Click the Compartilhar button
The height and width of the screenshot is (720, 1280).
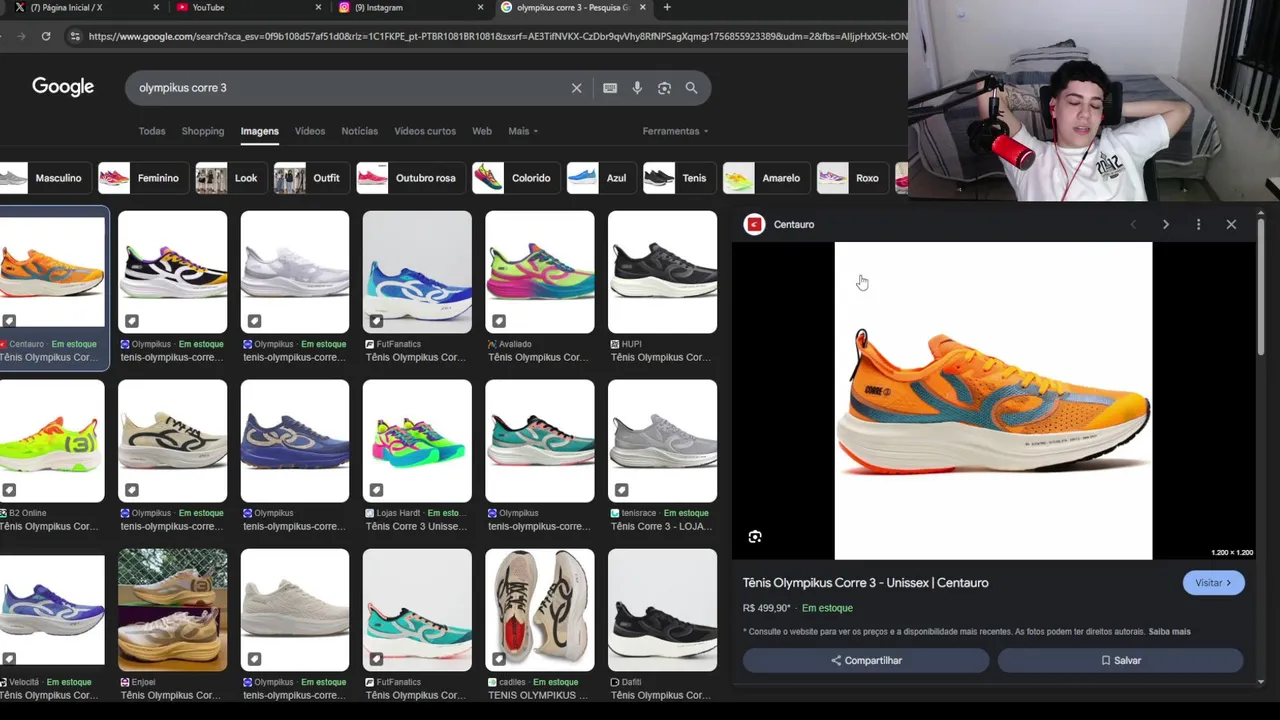click(866, 660)
